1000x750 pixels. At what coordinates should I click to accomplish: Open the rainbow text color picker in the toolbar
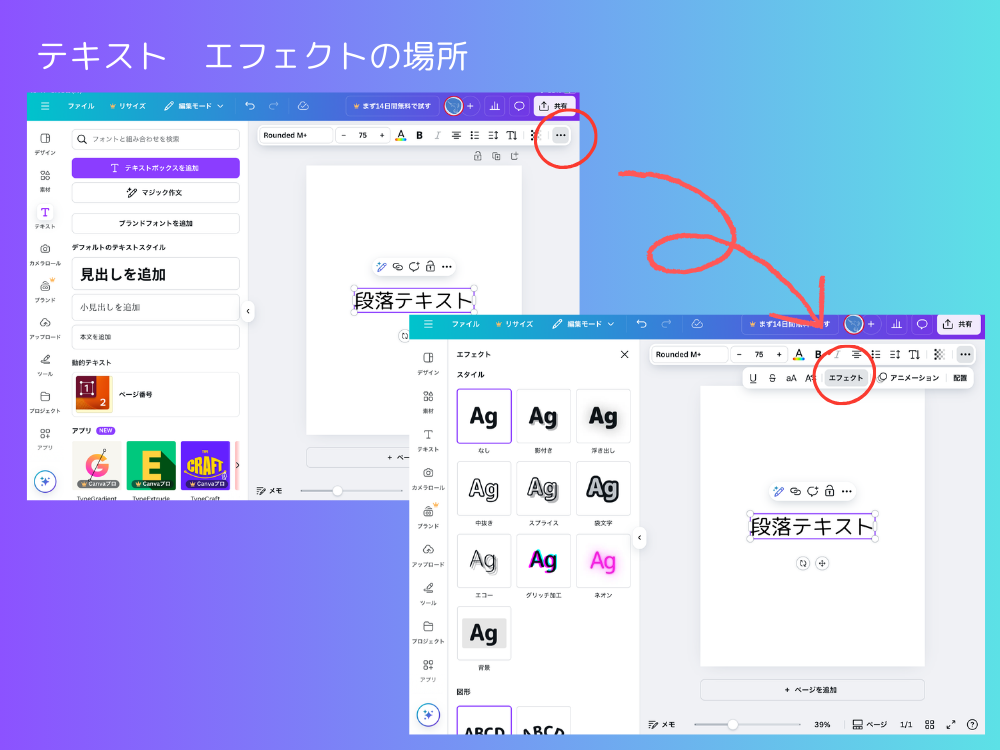coord(400,135)
